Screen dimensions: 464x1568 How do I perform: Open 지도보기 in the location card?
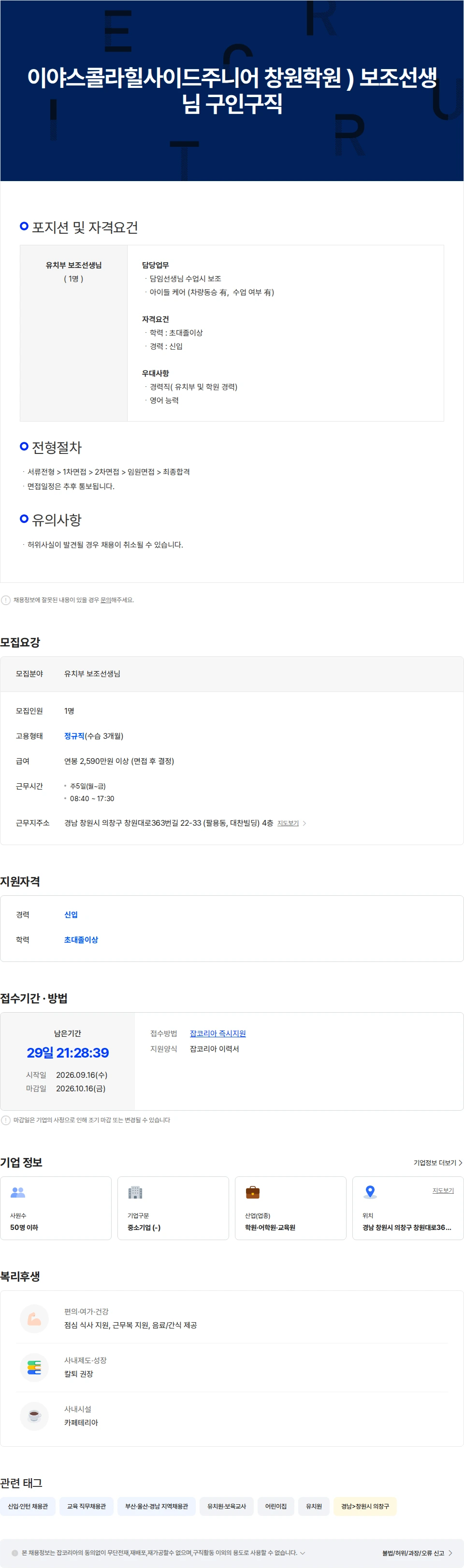(443, 1191)
